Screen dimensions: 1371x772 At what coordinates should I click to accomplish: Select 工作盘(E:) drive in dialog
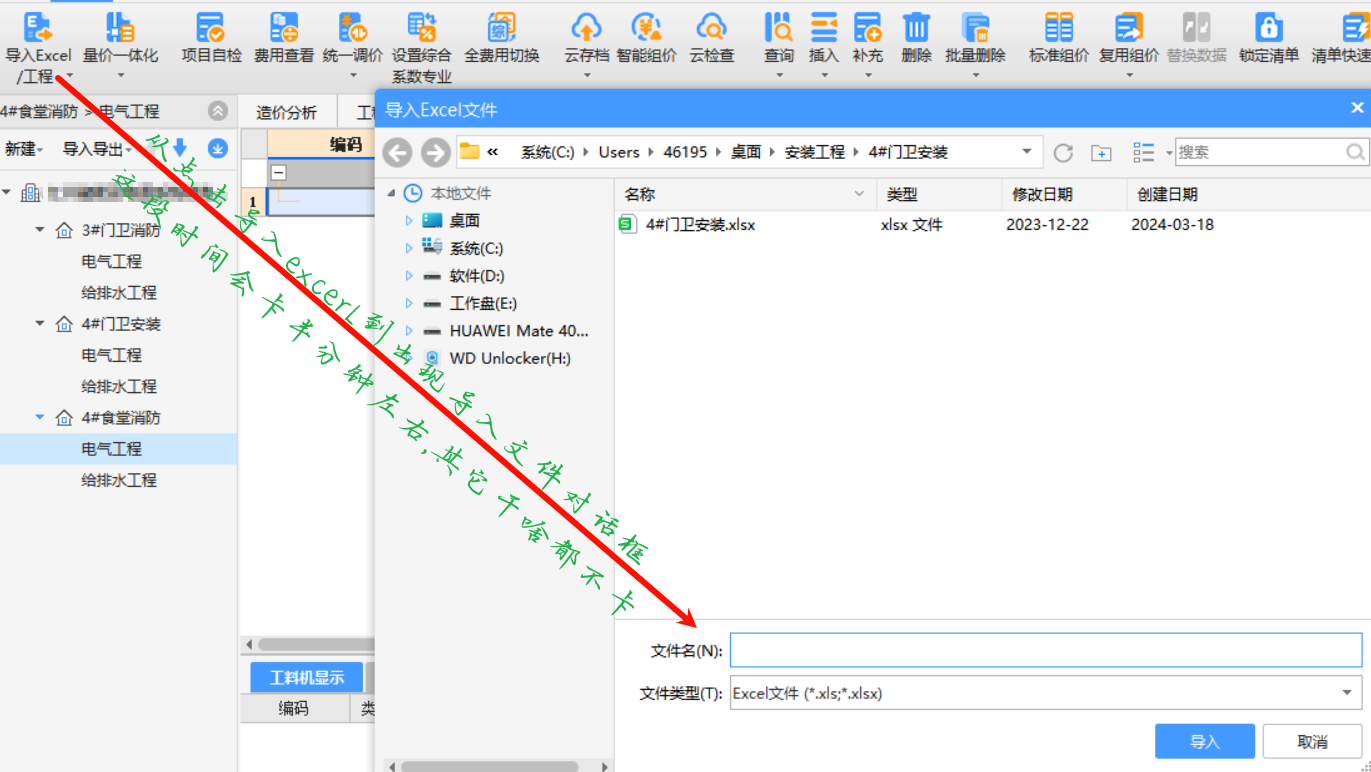coord(483,303)
